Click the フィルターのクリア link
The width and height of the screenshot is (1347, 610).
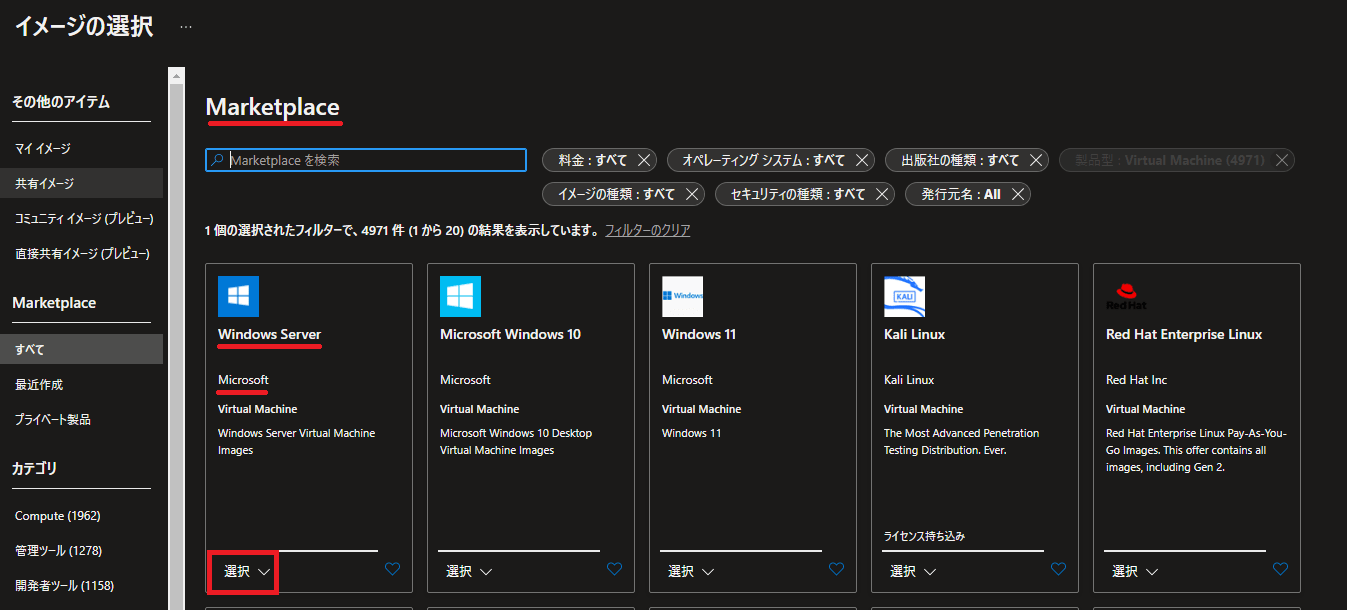click(647, 230)
